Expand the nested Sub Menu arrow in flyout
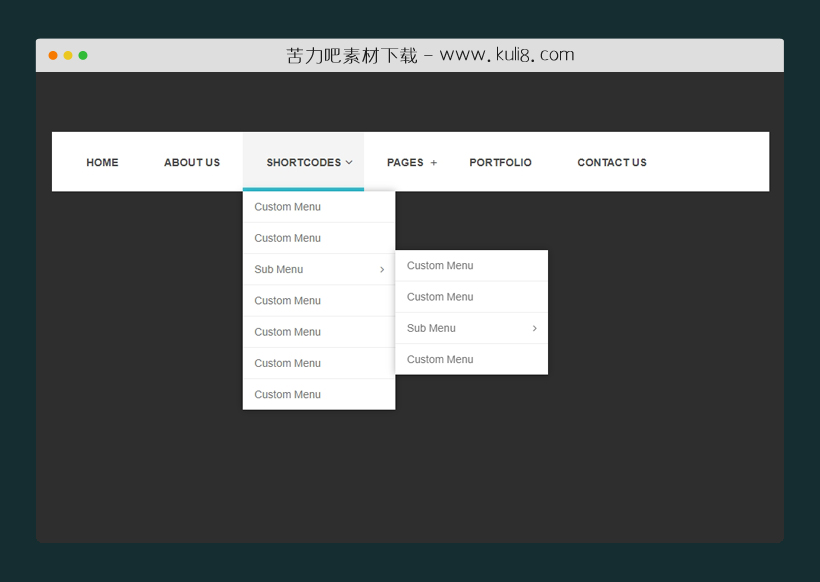The height and width of the screenshot is (582, 820). pyautogui.click(x=534, y=329)
